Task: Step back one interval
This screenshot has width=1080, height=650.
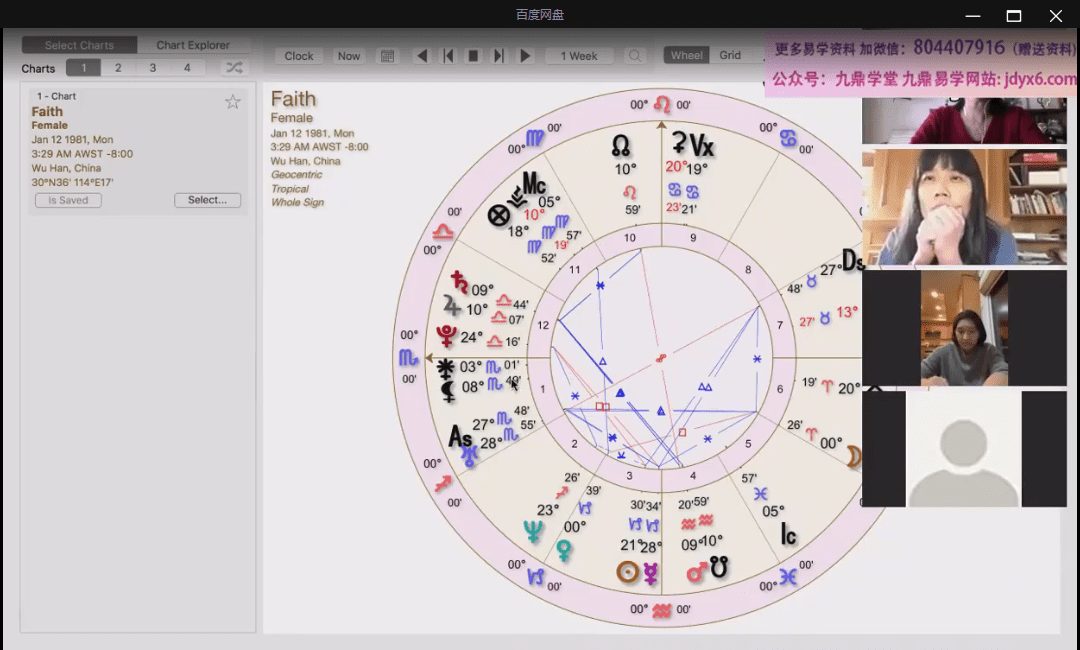Action: pos(448,56)
